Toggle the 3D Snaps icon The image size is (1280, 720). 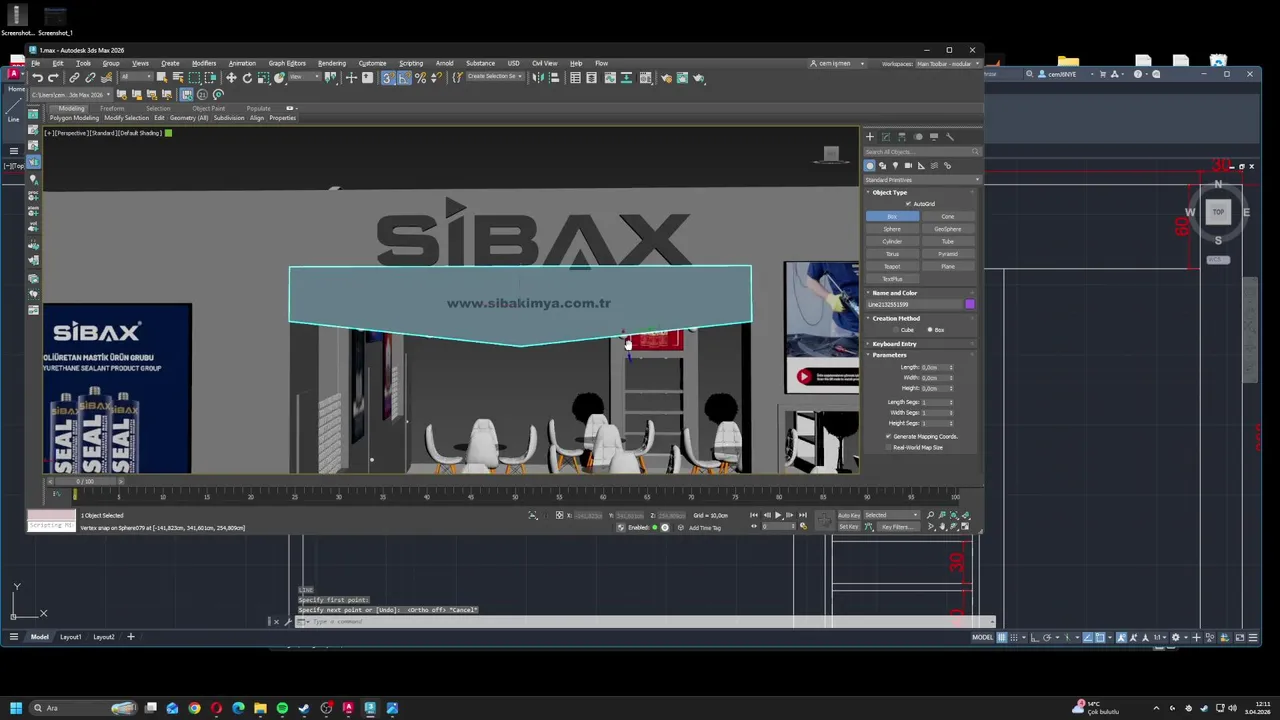(x=387, y=78)
